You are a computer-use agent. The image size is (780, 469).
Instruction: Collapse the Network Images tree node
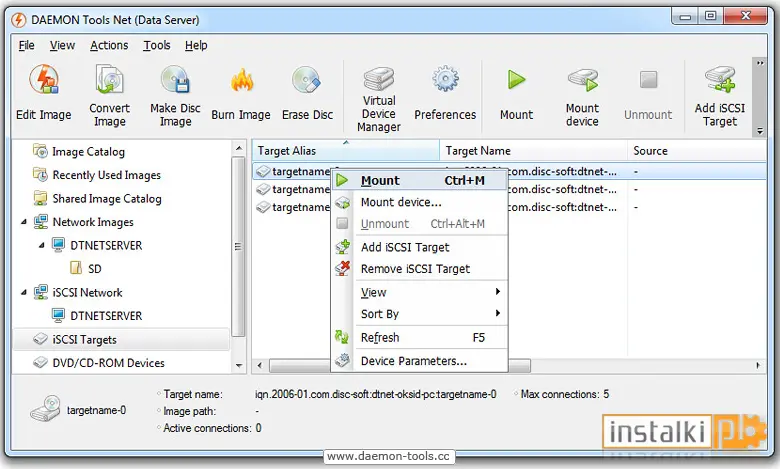[x=23, y=222]
